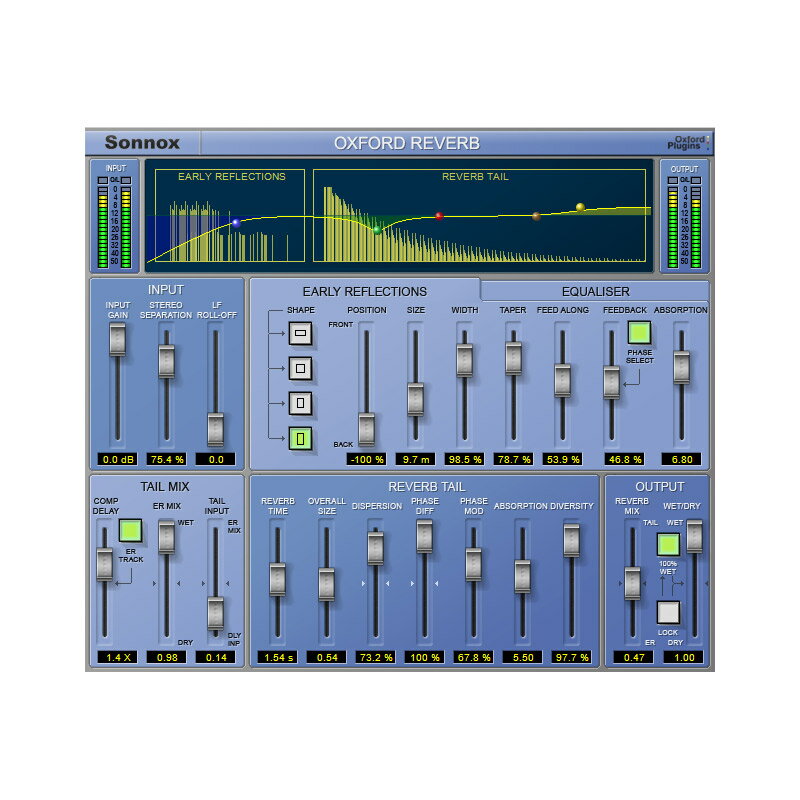Click the Input Gain slider handle
The height and width of the screenshot is (800, 800).
click(x=117, y=340)
